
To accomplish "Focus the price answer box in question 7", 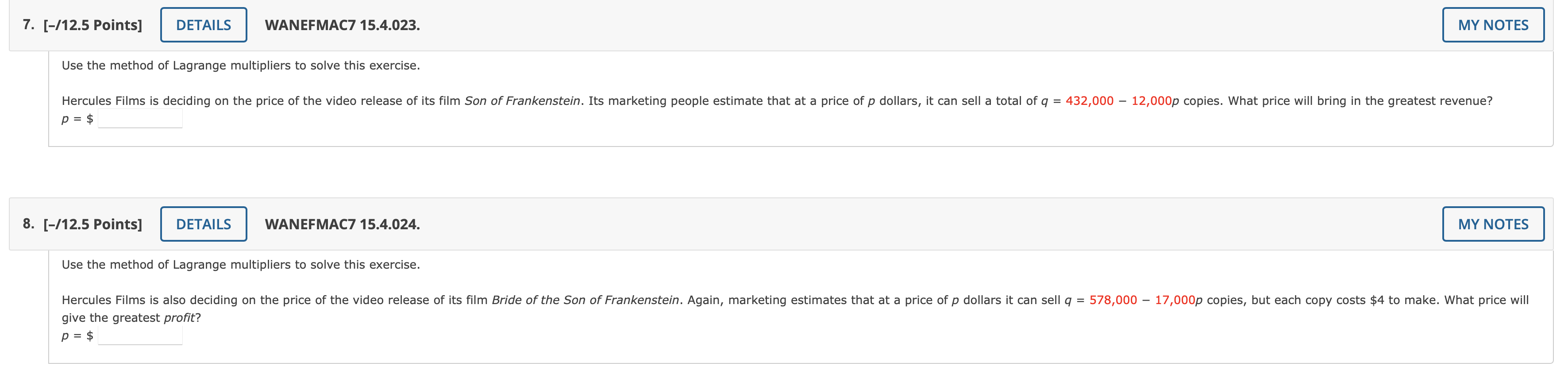I will (x=140, y=119).
